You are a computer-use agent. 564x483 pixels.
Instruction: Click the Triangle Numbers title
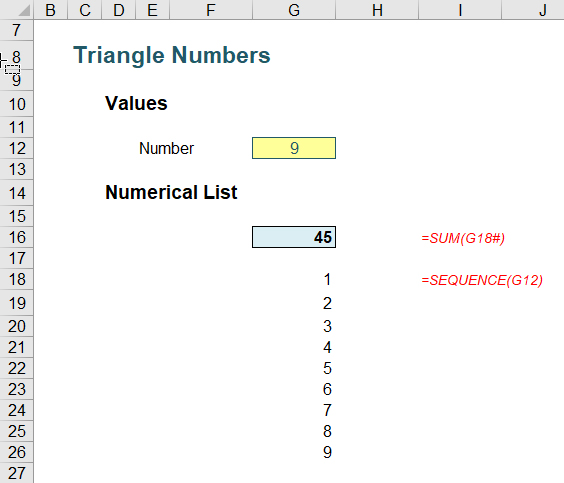pos(172,55)
